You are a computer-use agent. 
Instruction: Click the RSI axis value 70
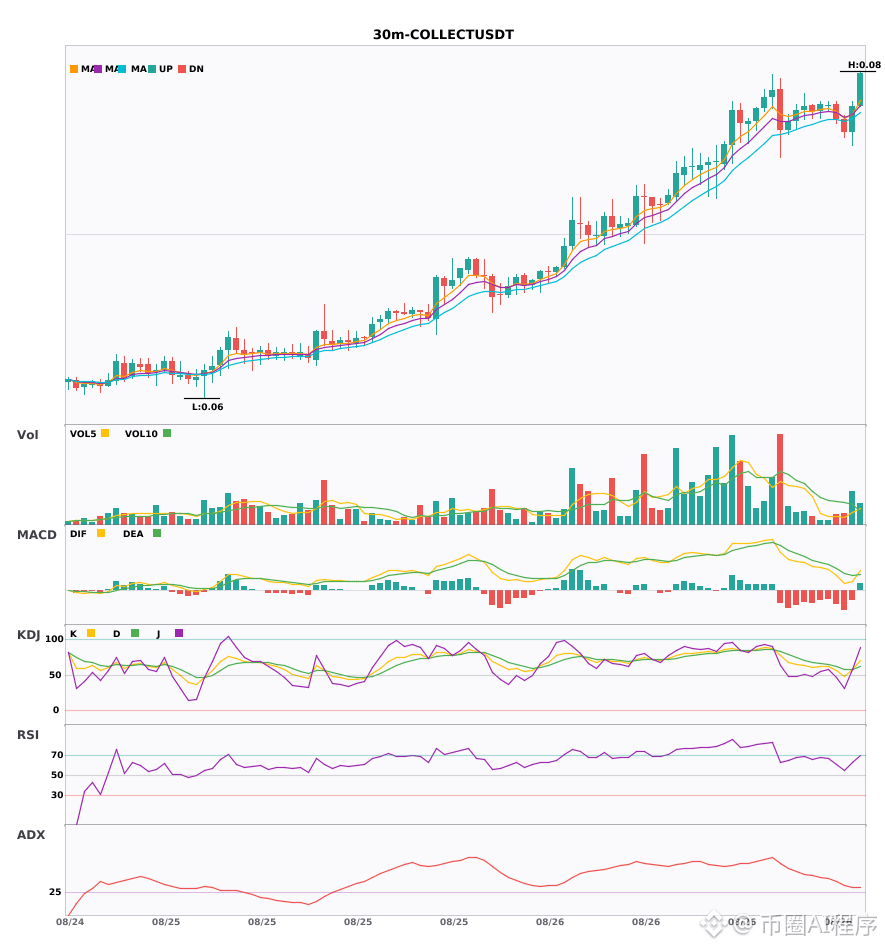[x=57, y=755]
